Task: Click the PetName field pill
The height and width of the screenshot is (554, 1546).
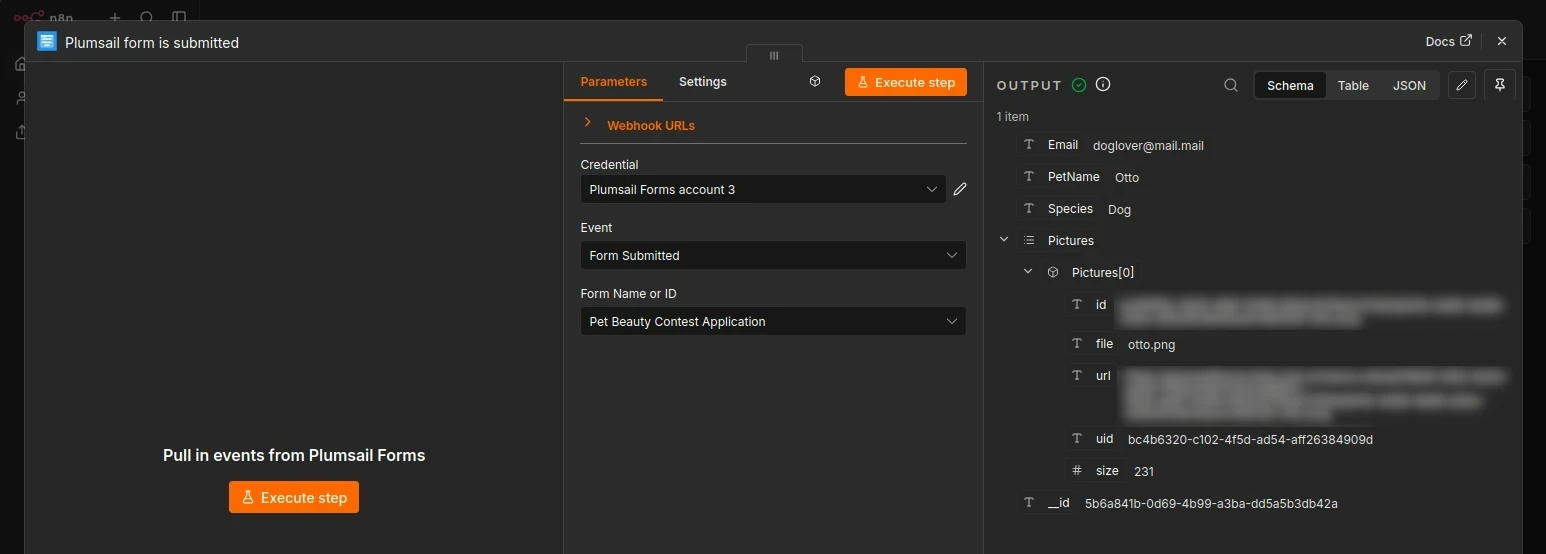Action: click(x=1061, y=177)
